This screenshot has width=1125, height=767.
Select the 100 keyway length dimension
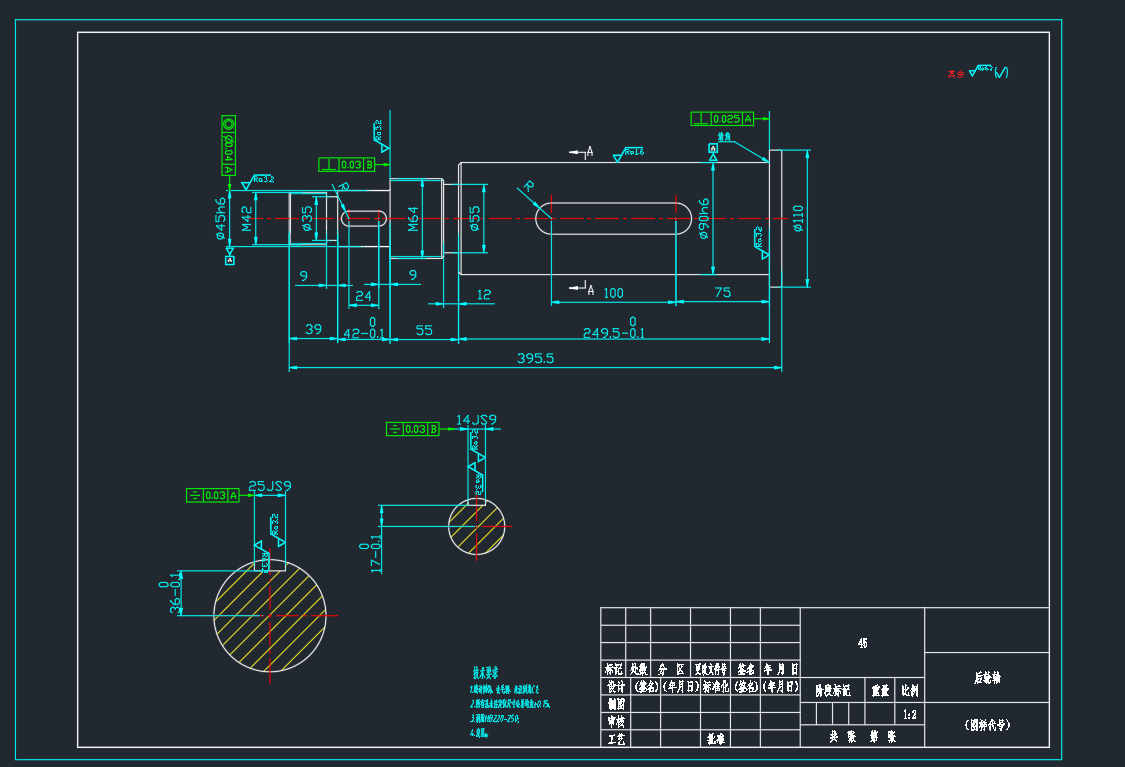coord(613,293)
